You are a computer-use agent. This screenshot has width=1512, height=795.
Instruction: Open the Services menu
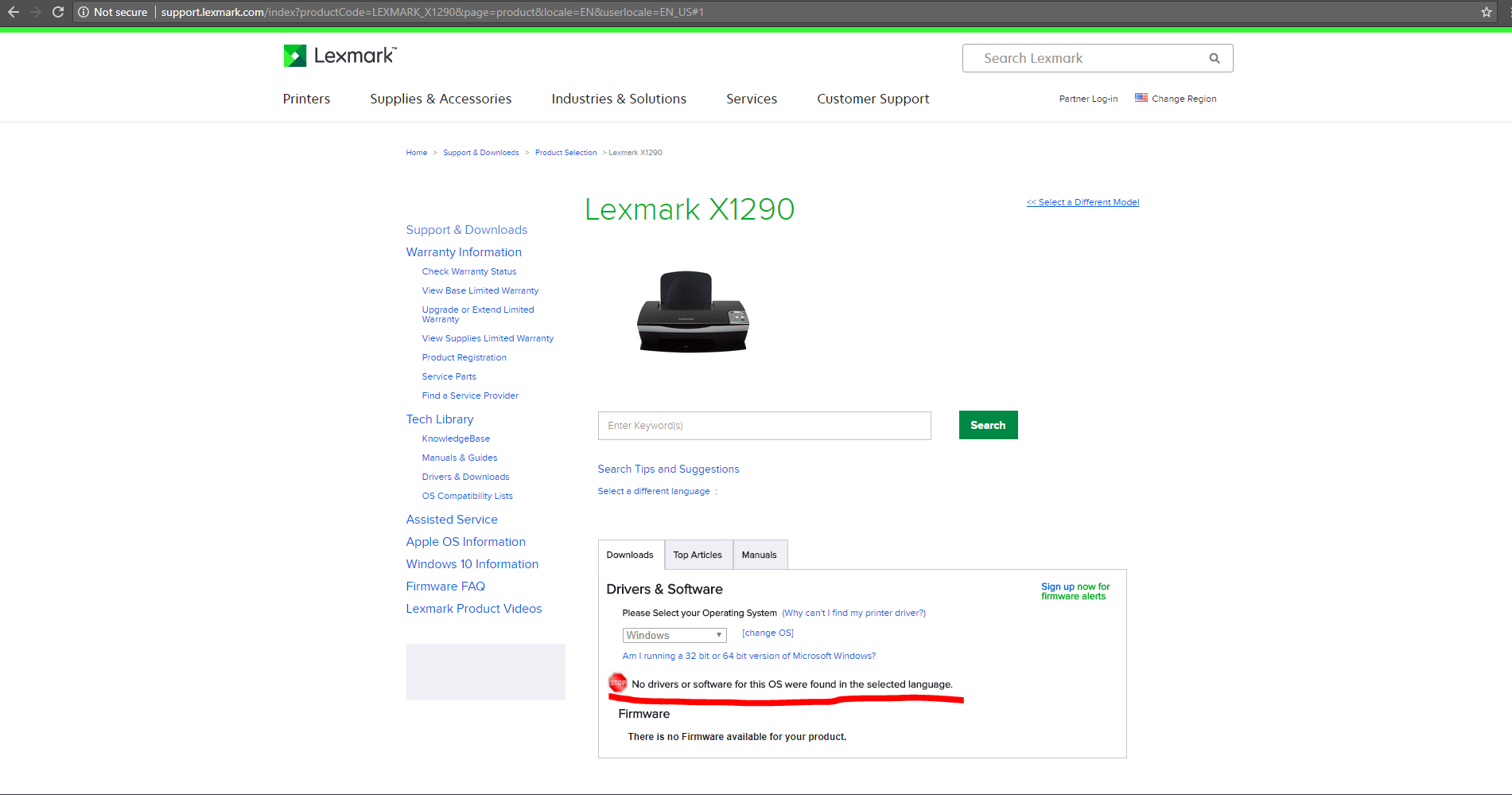point(752,99)
